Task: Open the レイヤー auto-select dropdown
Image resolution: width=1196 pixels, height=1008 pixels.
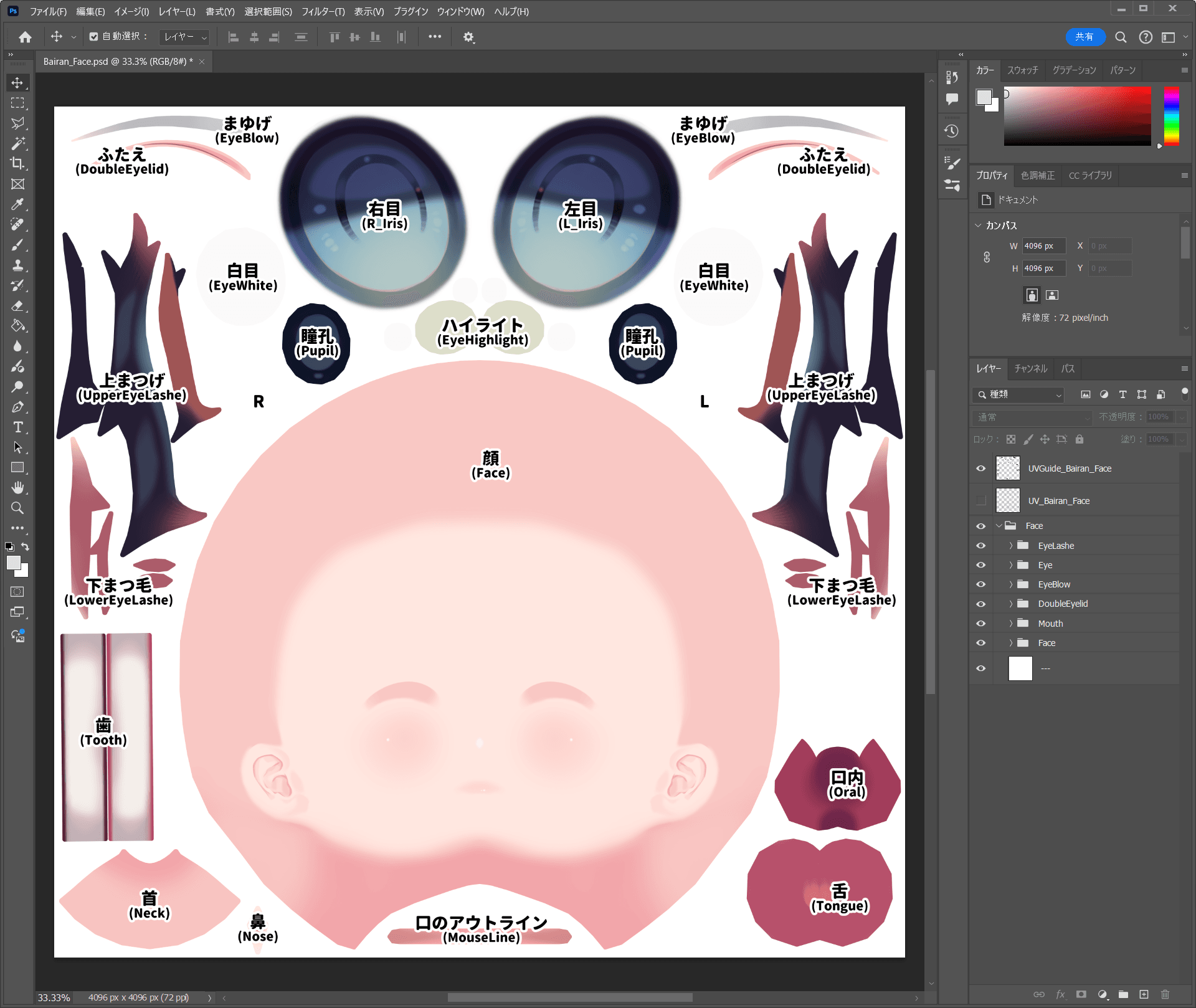Action: point(184,37)
